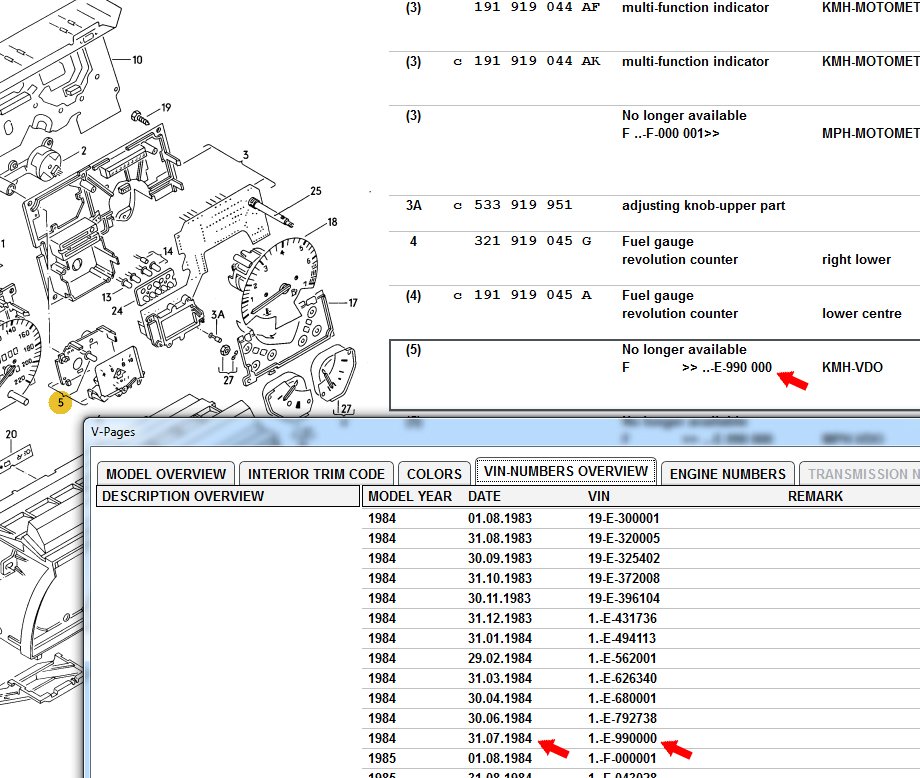Open the ENGINE NUMBERS tab
The height and width of the screenshot is (778, 920).
click(x=728, y=473)
